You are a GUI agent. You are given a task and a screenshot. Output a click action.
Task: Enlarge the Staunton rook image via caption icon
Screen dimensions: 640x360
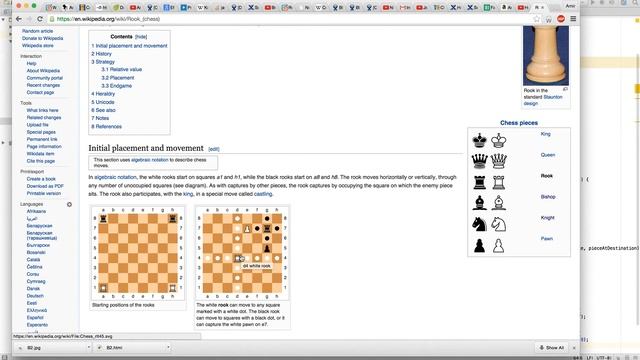[x=565, y=89]
